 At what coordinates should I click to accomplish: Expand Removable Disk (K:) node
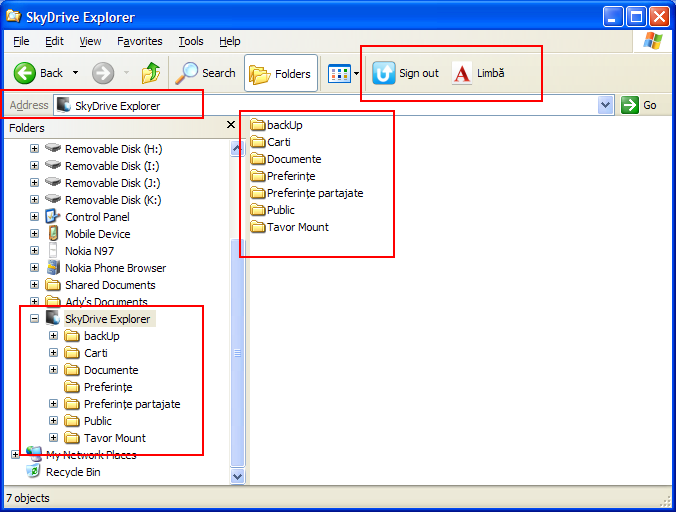point(34,200)
